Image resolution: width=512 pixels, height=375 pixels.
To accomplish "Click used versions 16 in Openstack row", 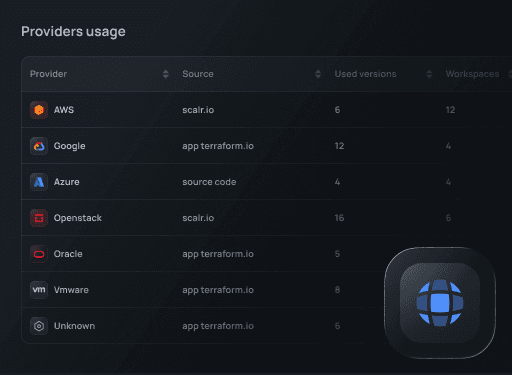I will 339,218.
